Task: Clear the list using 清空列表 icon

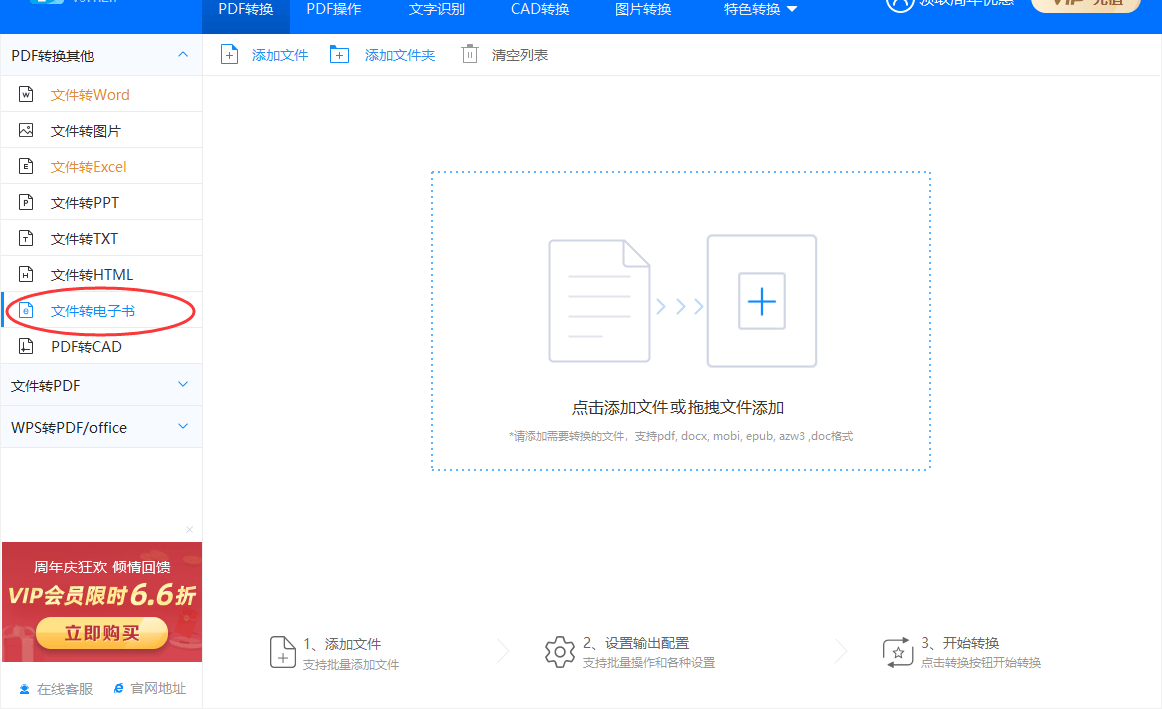Action: 470,54
